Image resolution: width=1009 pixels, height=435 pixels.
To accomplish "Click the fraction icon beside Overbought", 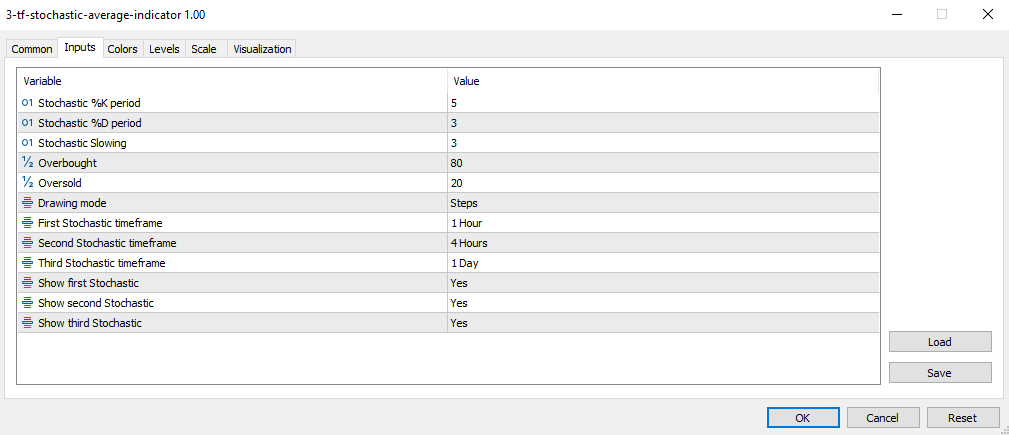I will [27, 163].
